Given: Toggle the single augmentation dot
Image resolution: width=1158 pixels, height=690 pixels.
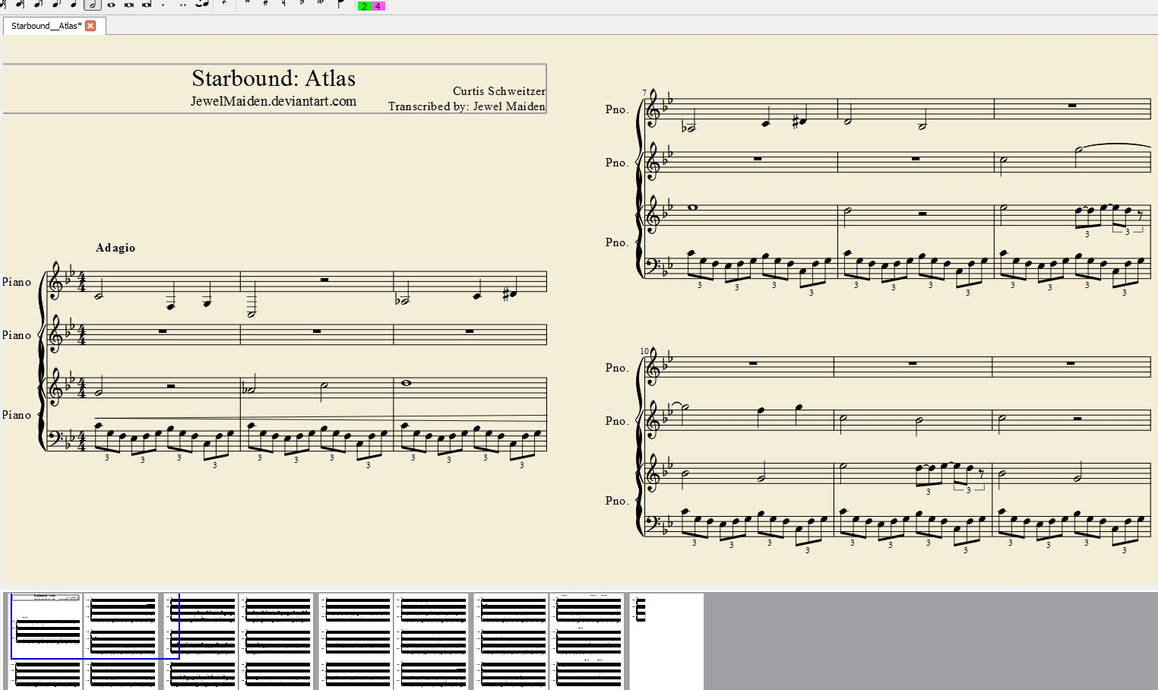Looking at the screenshot, I should (164, 4).
